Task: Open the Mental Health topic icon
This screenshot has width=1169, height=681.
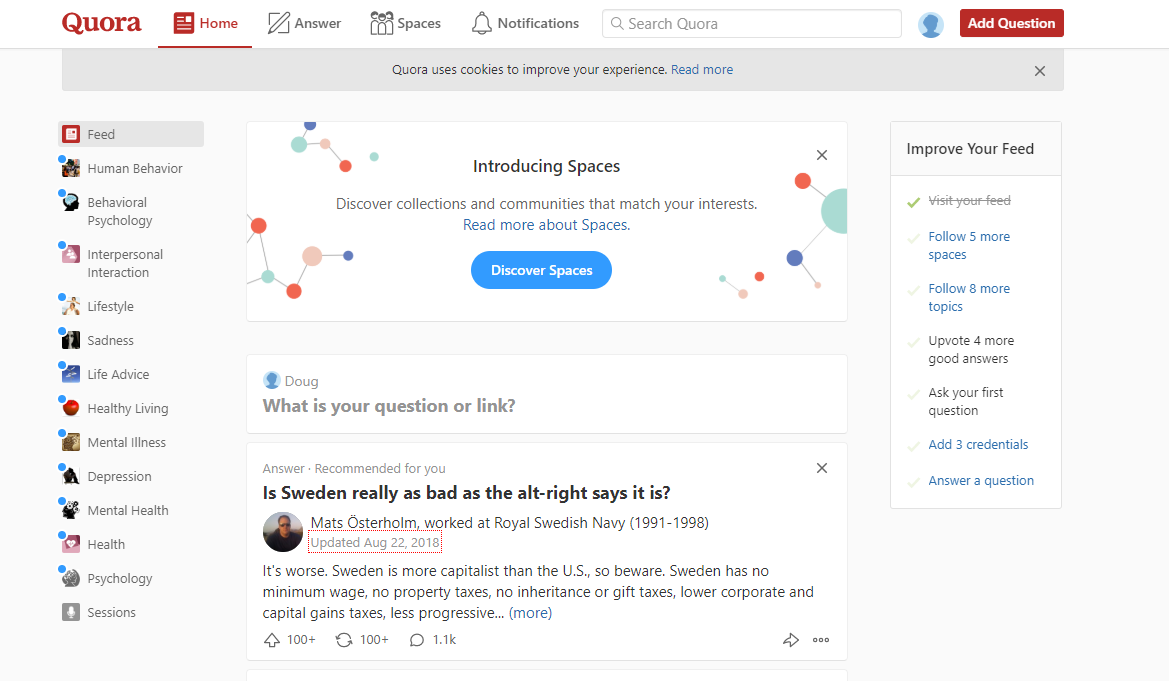Action: point(71,510)
